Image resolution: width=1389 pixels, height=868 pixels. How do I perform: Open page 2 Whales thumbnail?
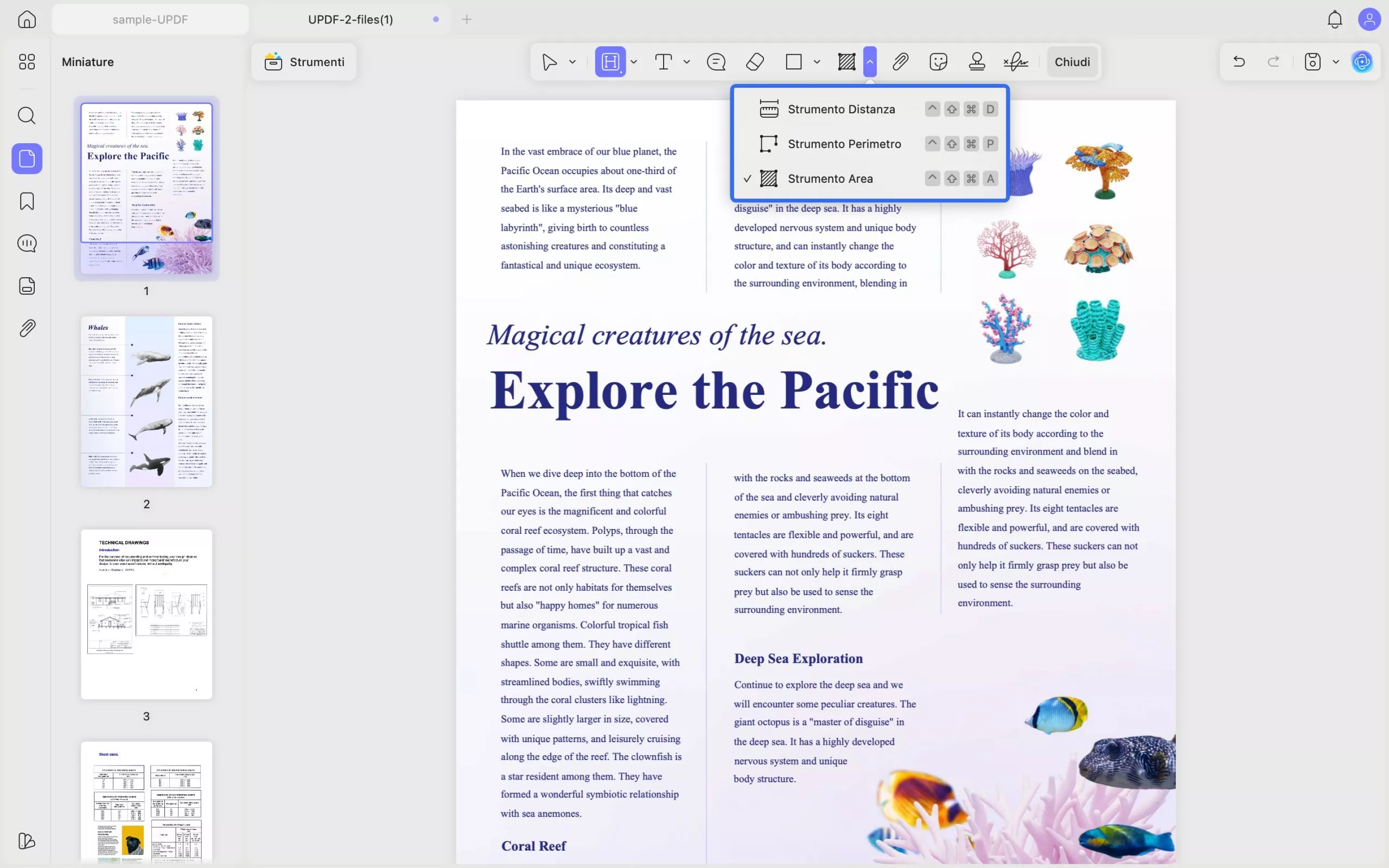[146, 401]
